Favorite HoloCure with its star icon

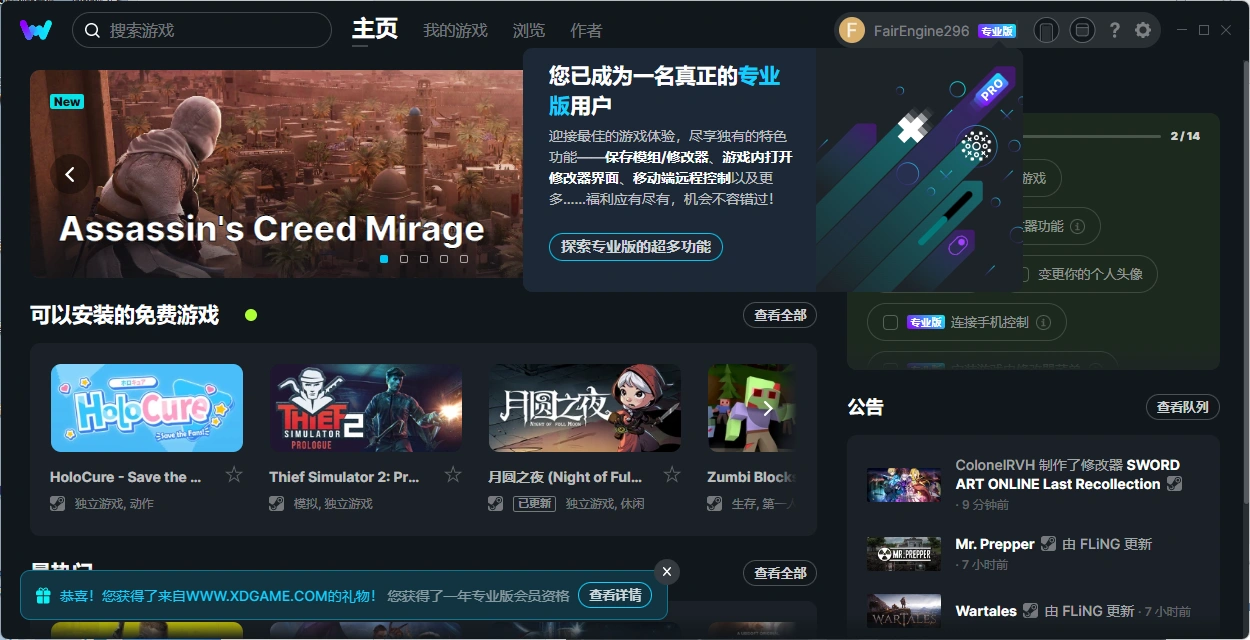234,475
